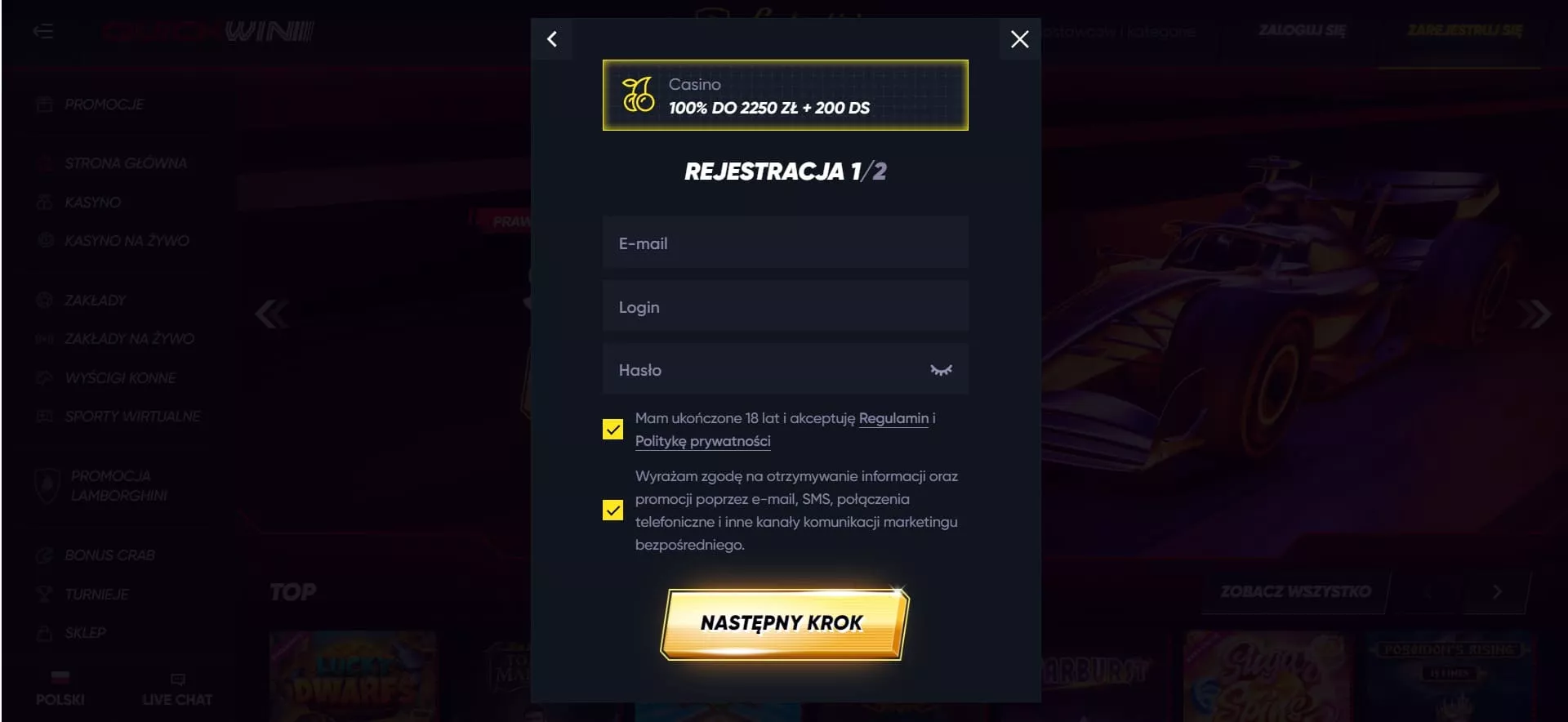The height and width of the screenshot is (722, 1568).
Task: Uncheck the 18 years age confirmation checkbox
Action: [612, 430]
